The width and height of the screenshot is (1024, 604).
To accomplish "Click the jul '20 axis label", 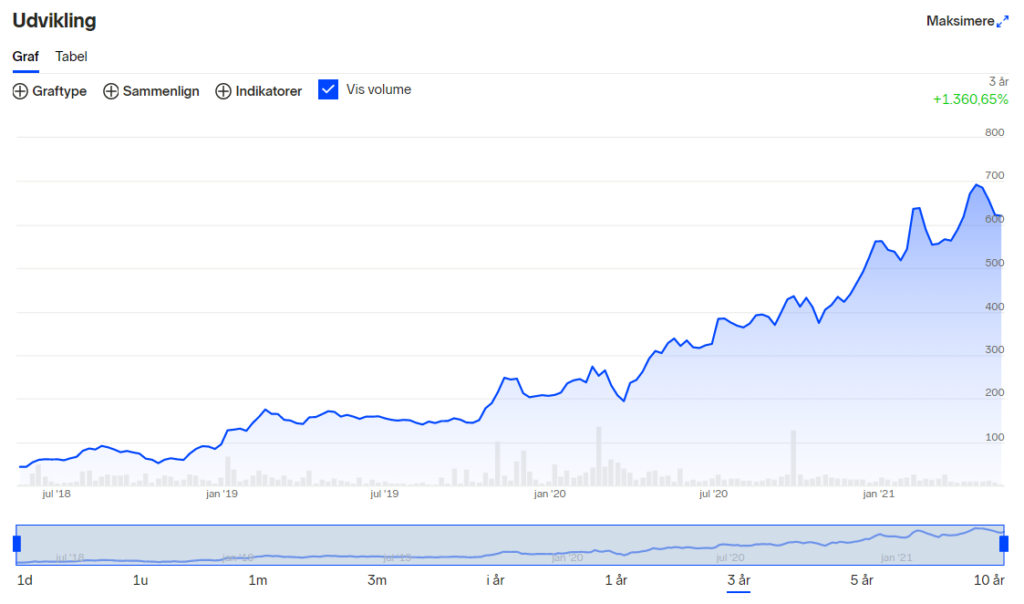I will pos(712,494).
